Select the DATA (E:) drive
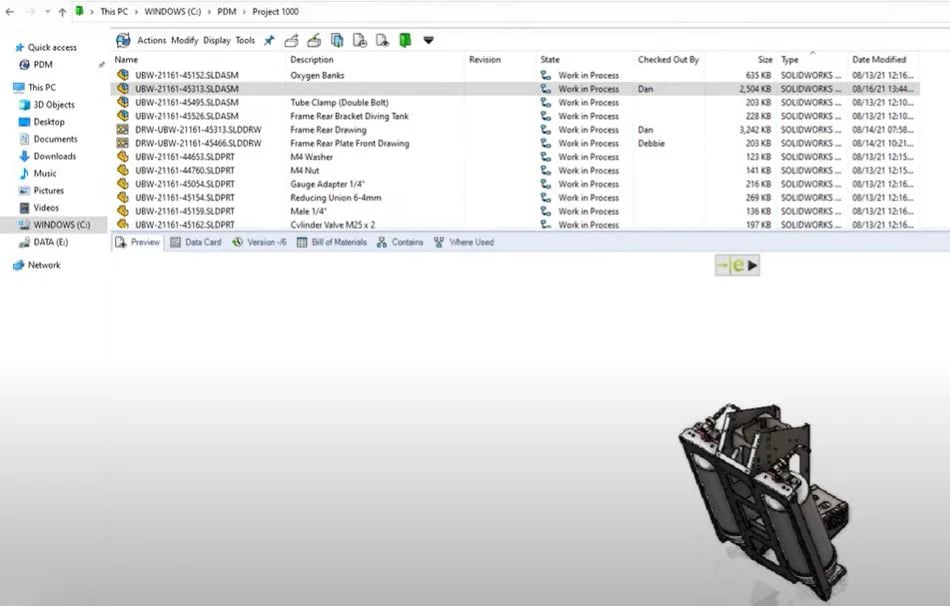 51,242
